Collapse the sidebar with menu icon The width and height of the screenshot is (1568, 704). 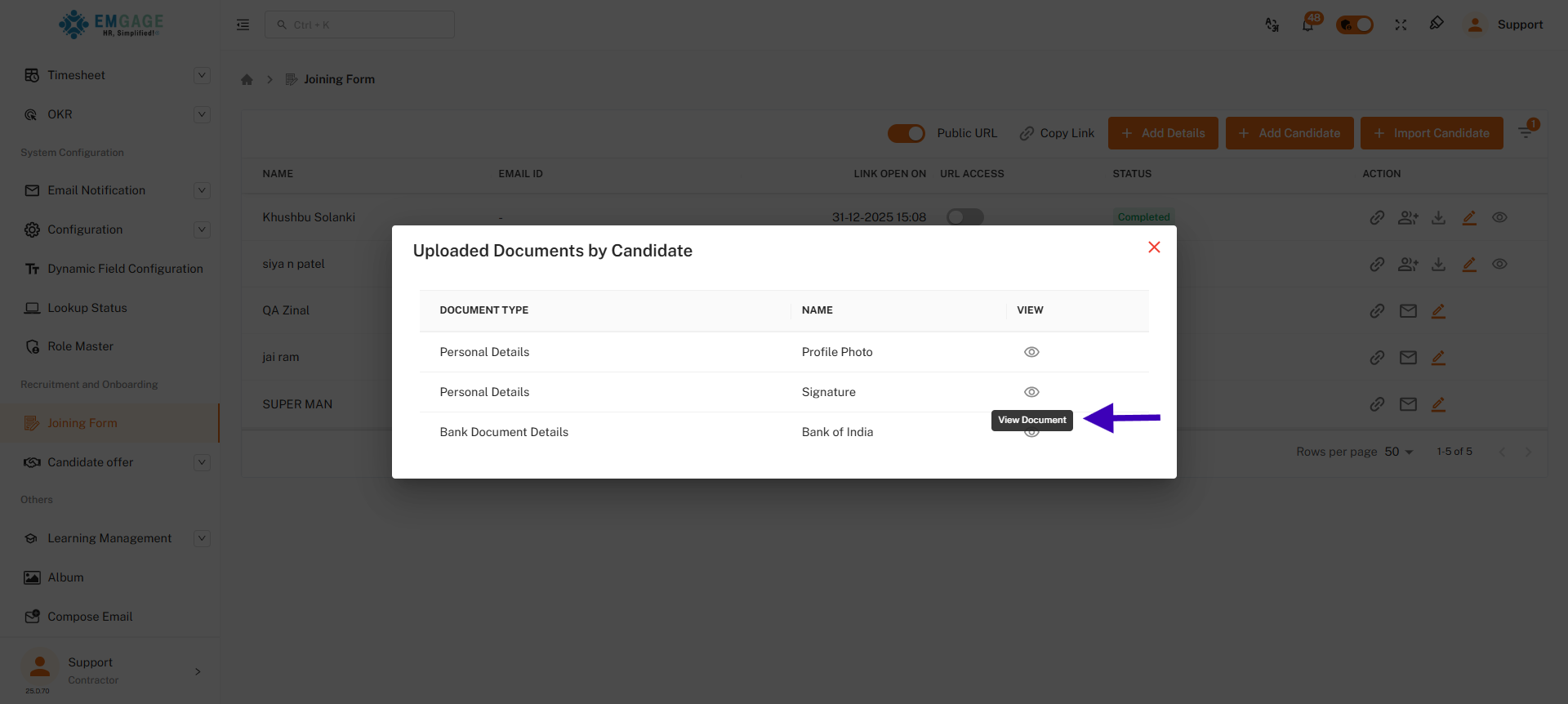point(243,25)
